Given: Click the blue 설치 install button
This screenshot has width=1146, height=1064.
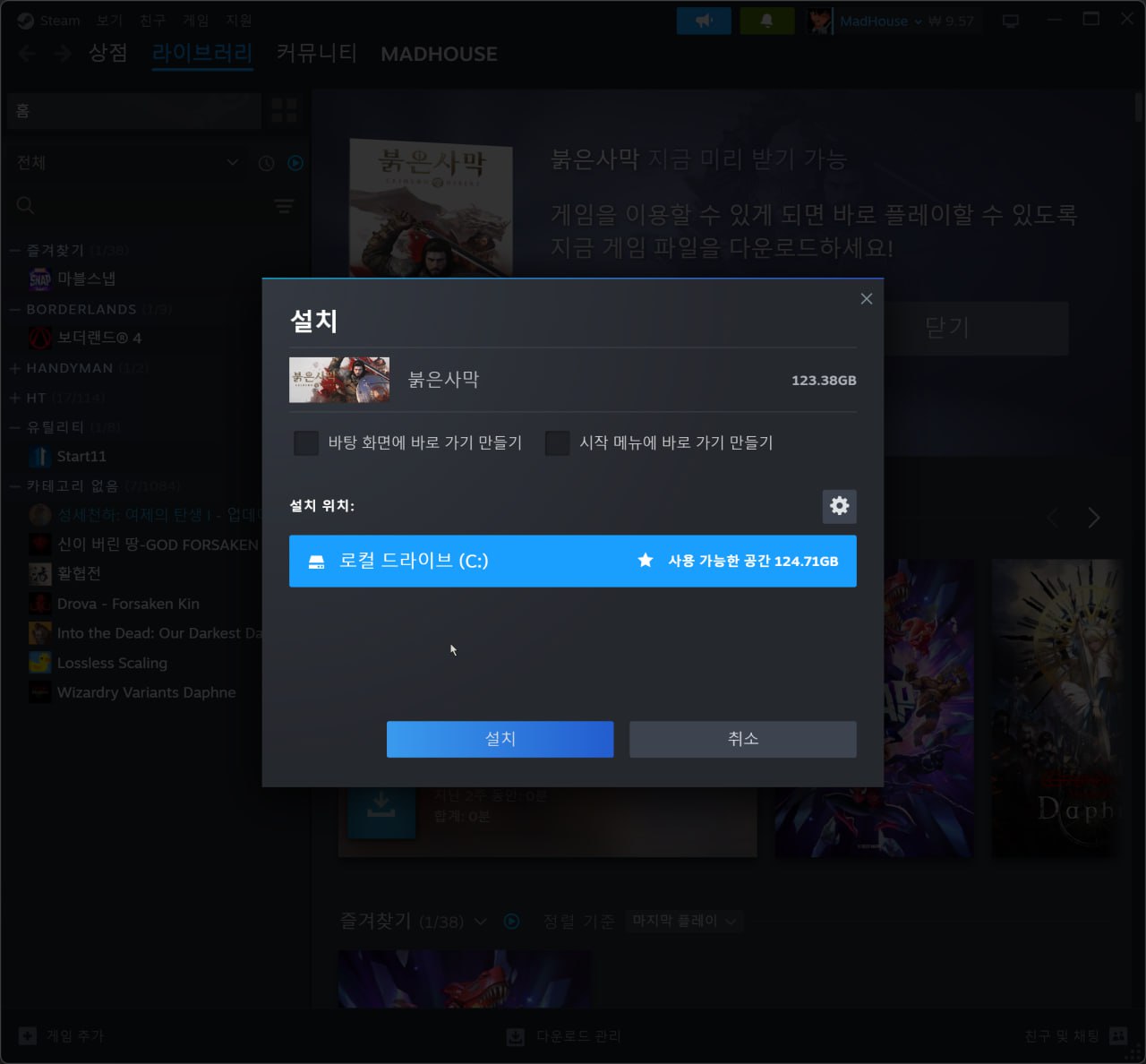Looking at the screenshot, I should (x=500, y=739).
